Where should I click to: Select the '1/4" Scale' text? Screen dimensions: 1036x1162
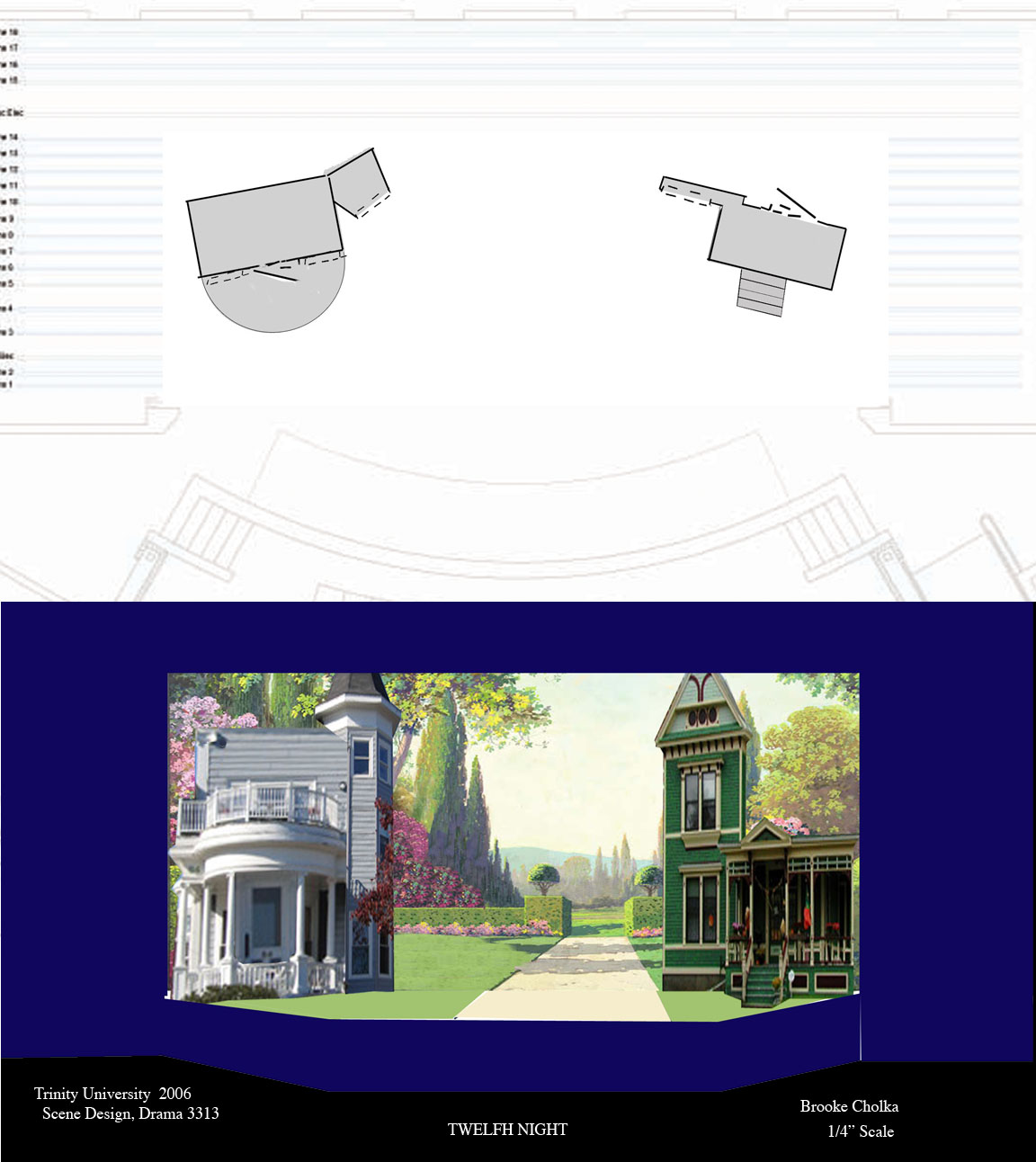pyautogui.click(x=861, y=1131)
